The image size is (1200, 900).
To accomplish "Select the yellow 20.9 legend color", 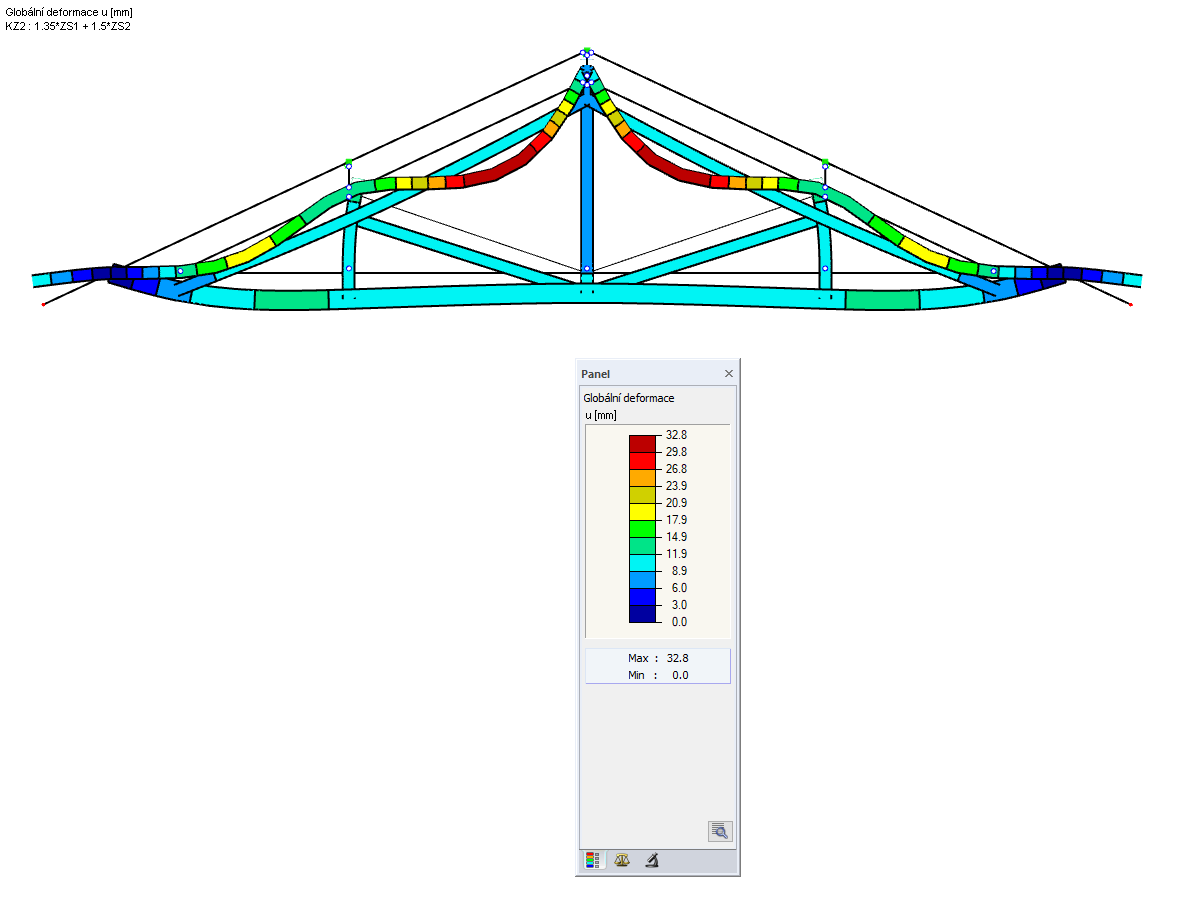I will pyautogui.click(x=643, y=511).
